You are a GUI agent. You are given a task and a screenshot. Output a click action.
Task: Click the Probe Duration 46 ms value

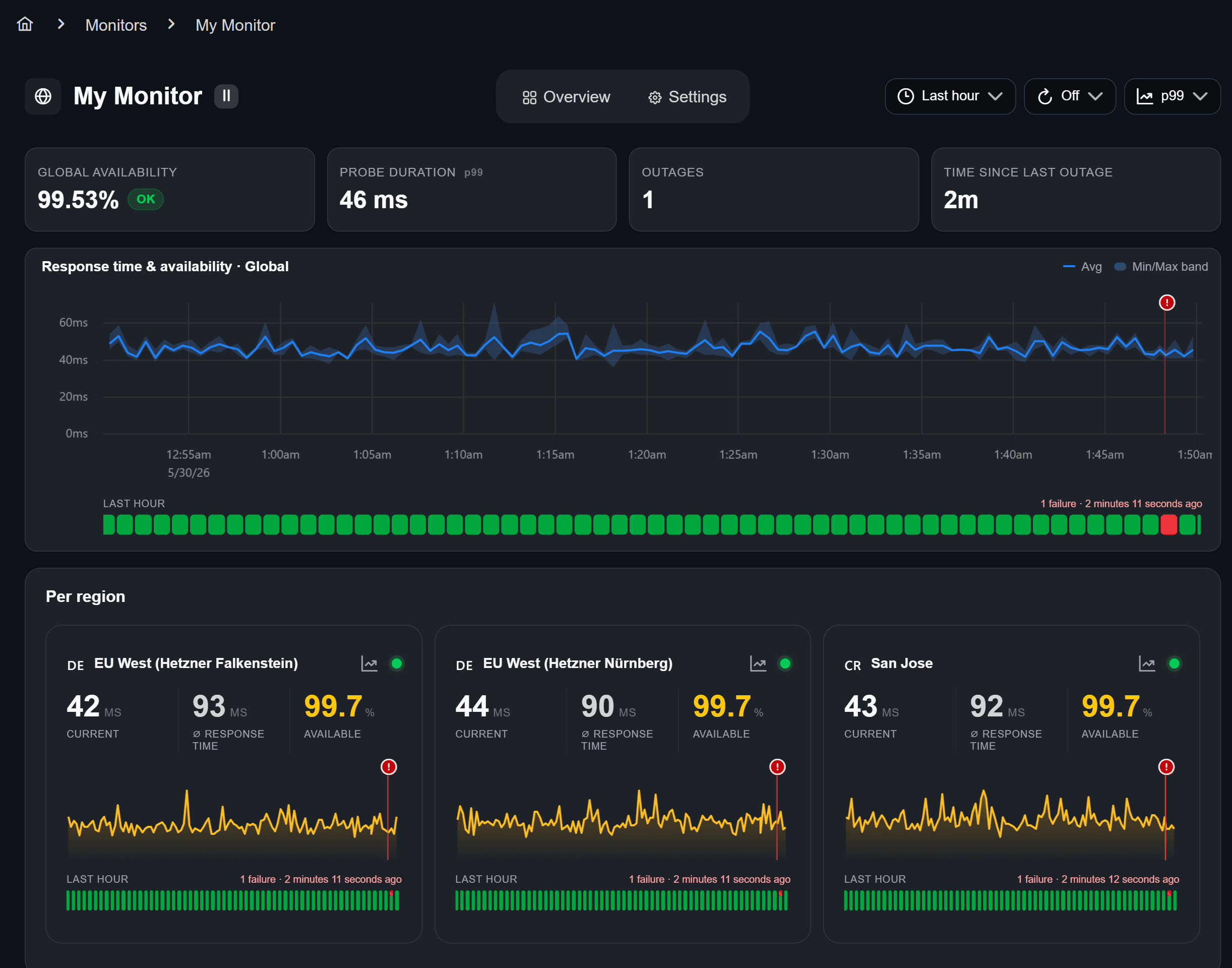374,200
